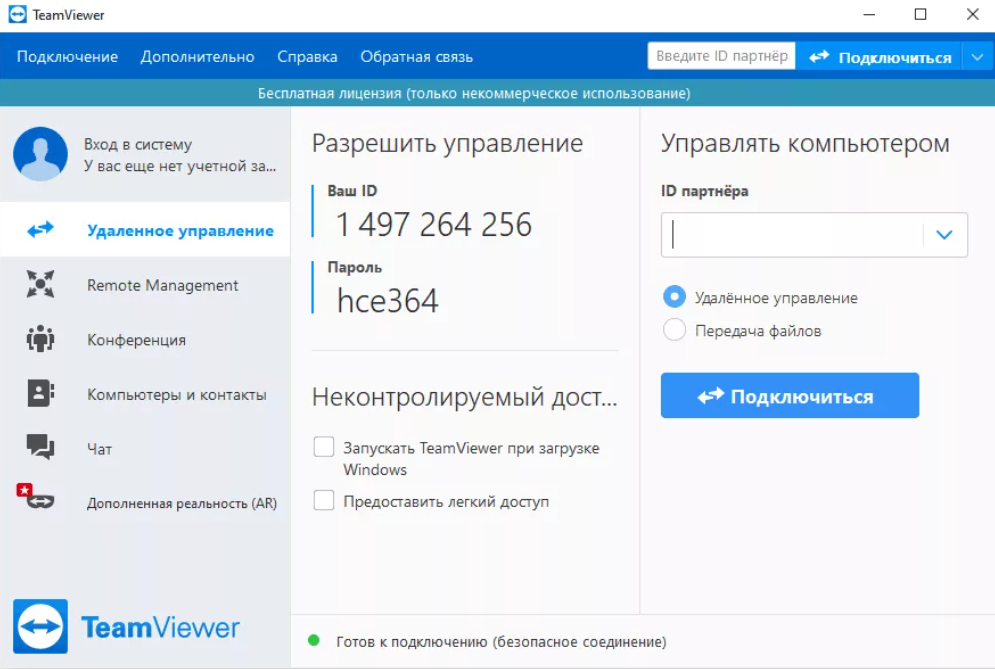Open the Подключение menu
The image size is (995, 669).
67,56
